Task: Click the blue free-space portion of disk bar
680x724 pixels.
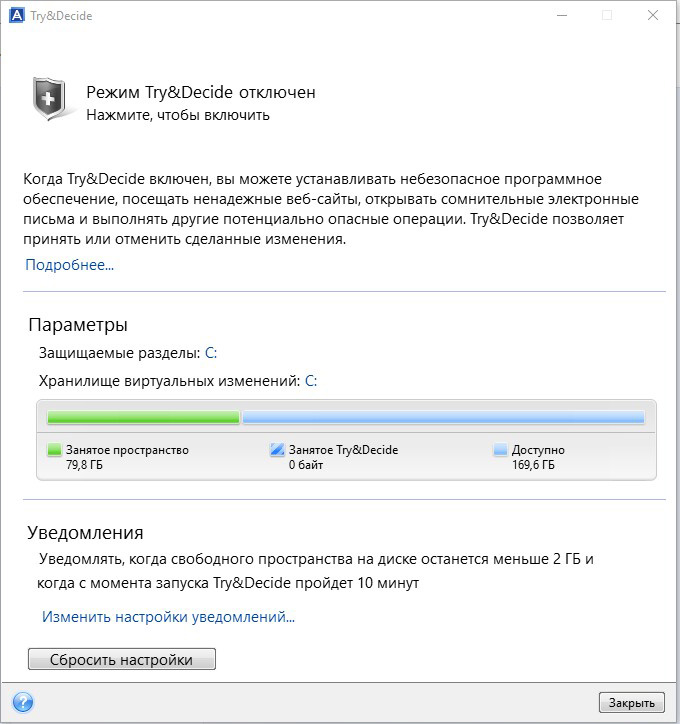Action: pyautogui.click(x=443, y=417)
